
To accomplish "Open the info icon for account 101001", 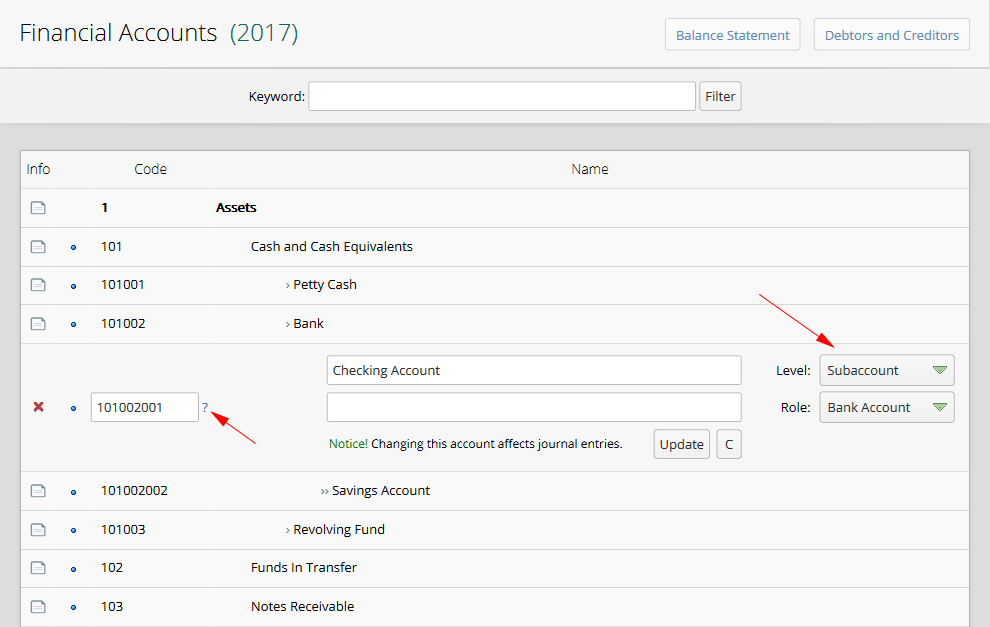I will click(38, 285).
